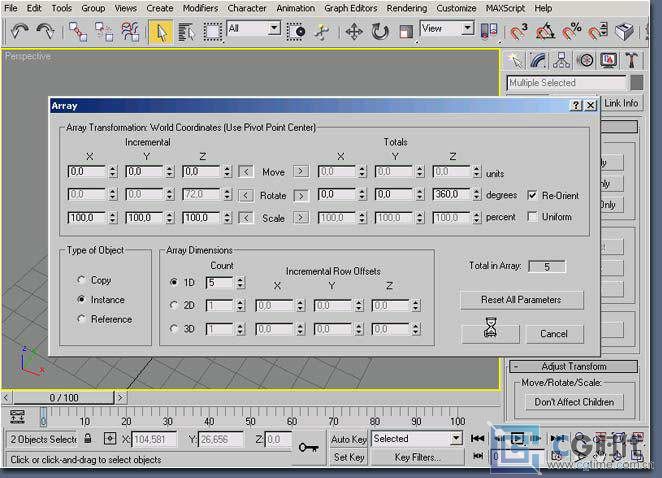Click the Set Key button
Viewport: 662px width, 478px height.
[x=349, y=457]
